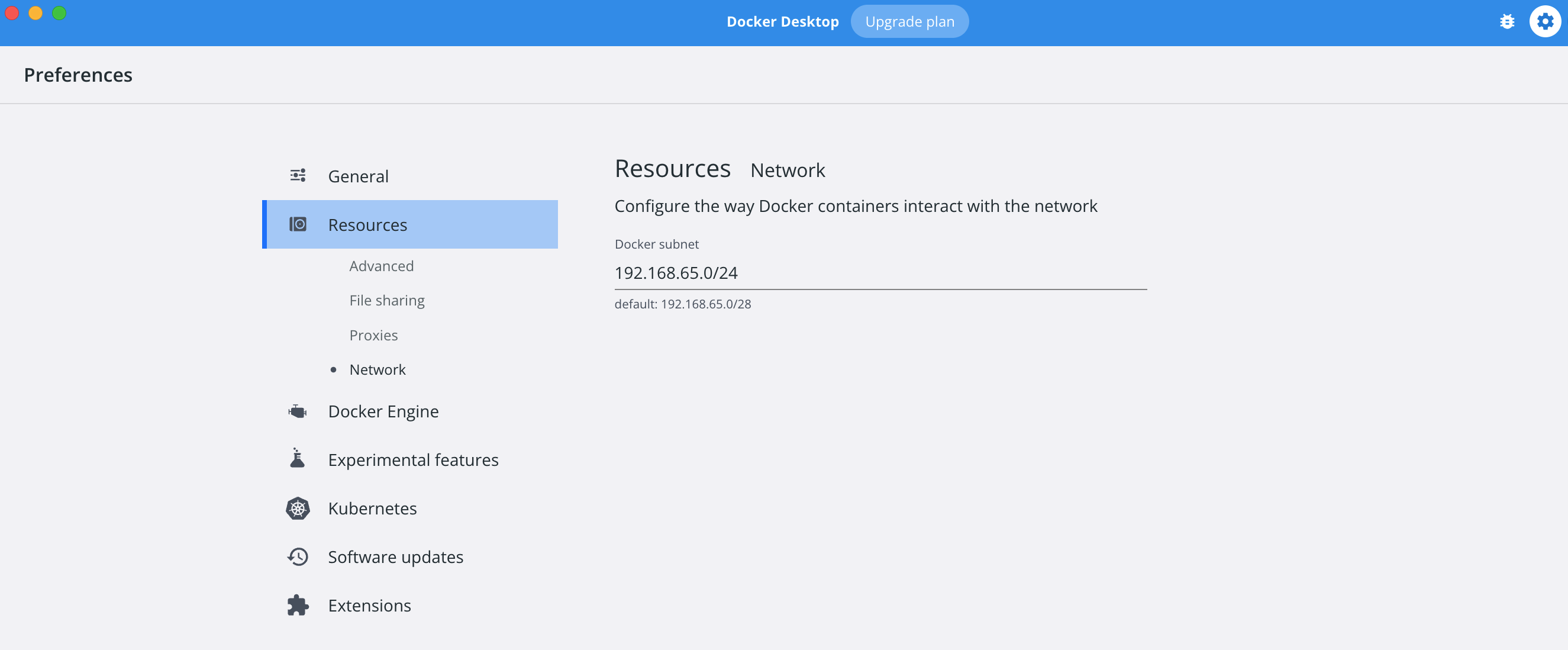
Task: Click the Software updates clock icon
Action: pos(298,556)
